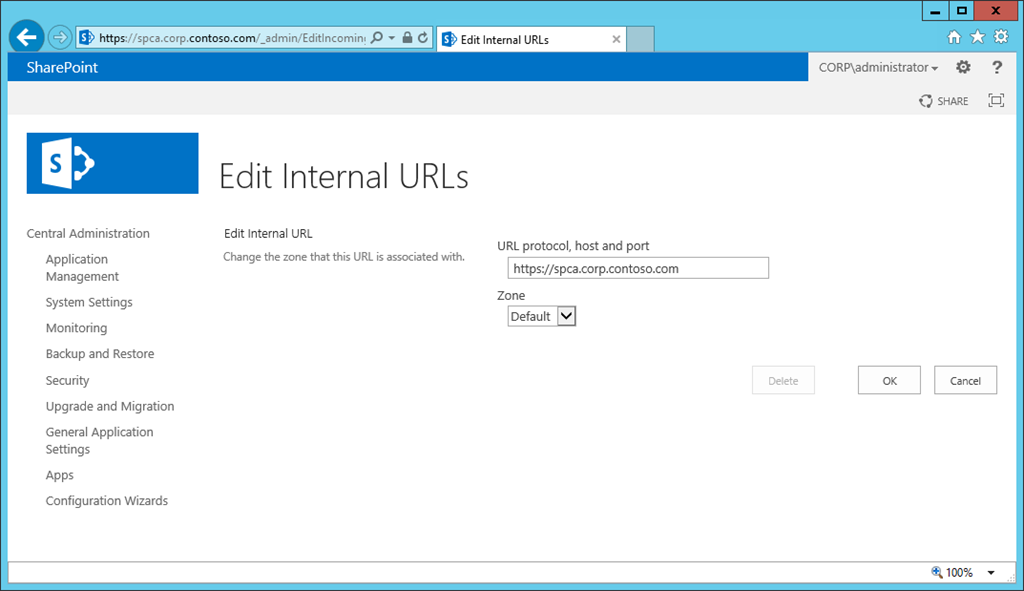Open the Monitoring section
The image size is (1024, 591).
click(x=76, y=328)
